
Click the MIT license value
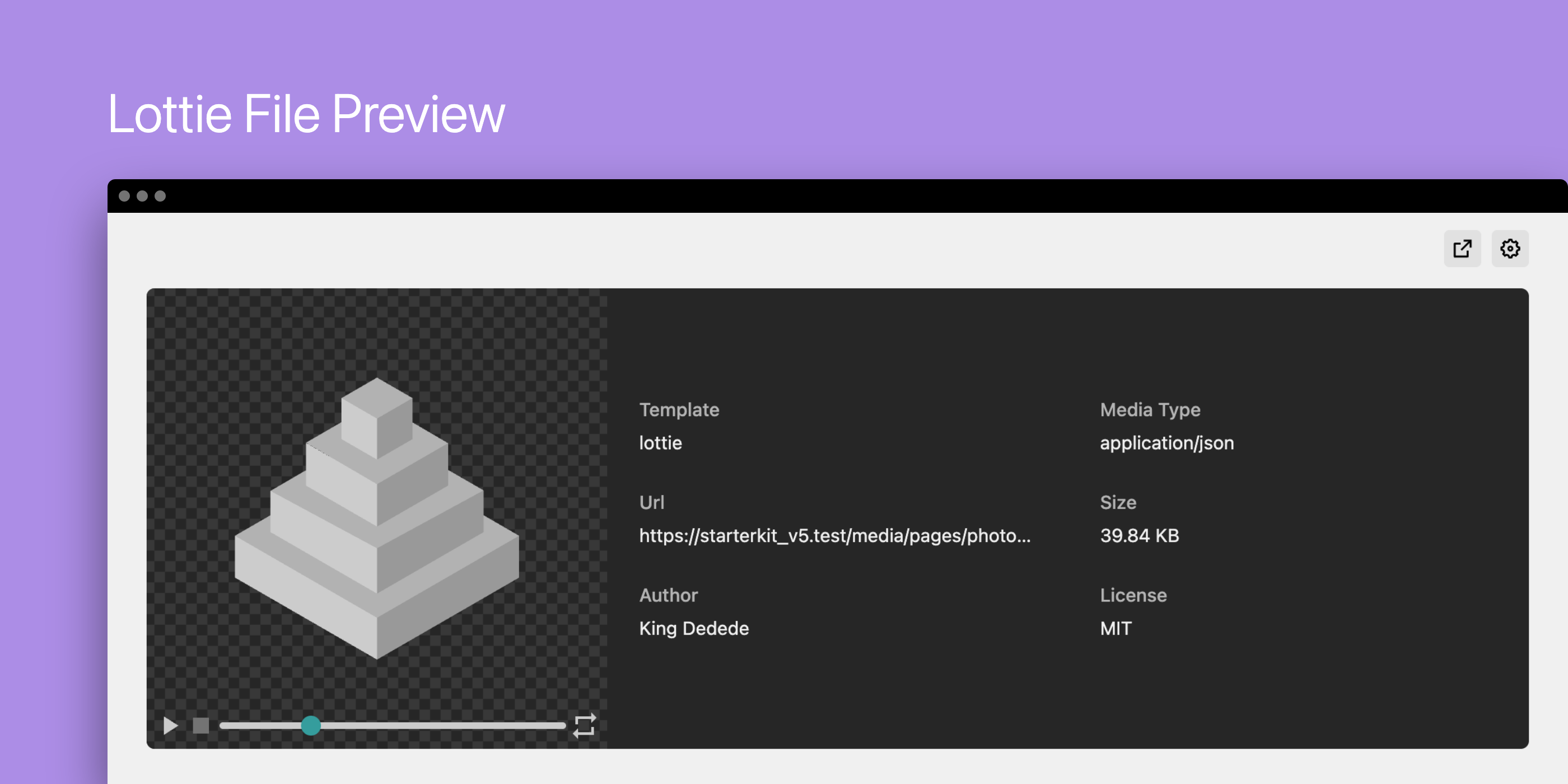tap(1116, 628)
